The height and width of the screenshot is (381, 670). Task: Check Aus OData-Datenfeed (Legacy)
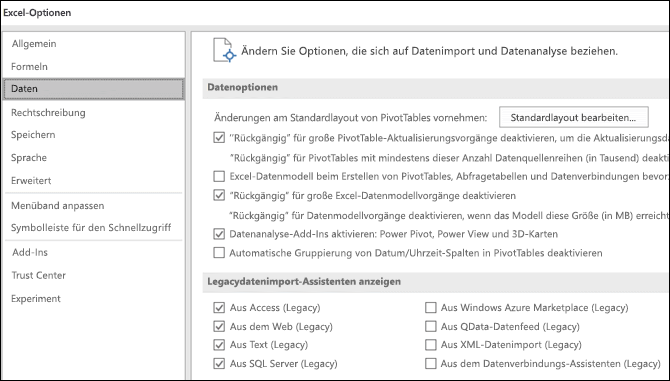pyautogui.click(x=430, y=327)
